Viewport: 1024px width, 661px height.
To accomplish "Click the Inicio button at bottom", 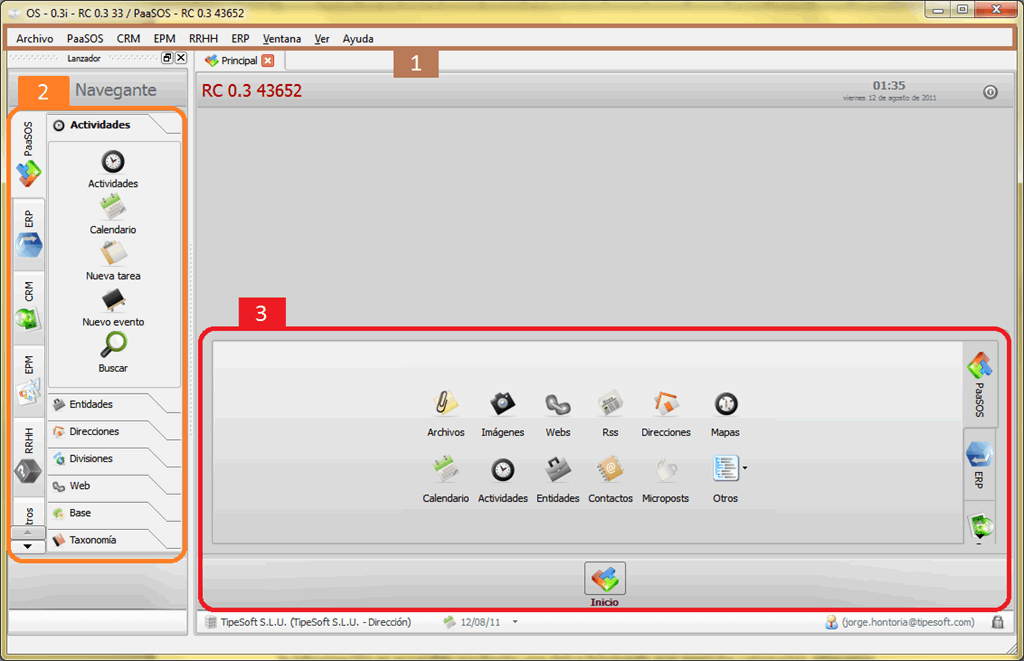I will [x=605, y=583].
